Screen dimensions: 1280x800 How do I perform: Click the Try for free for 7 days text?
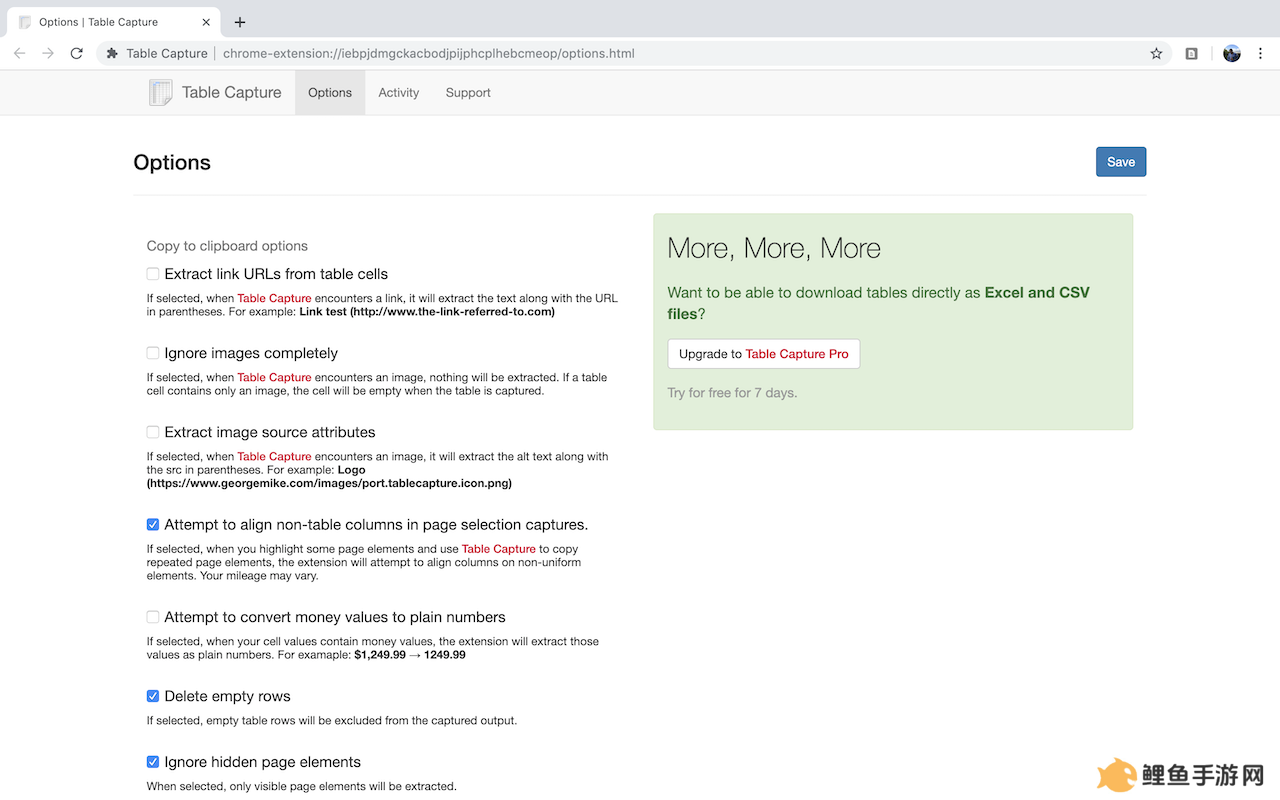tap(732, 393)
